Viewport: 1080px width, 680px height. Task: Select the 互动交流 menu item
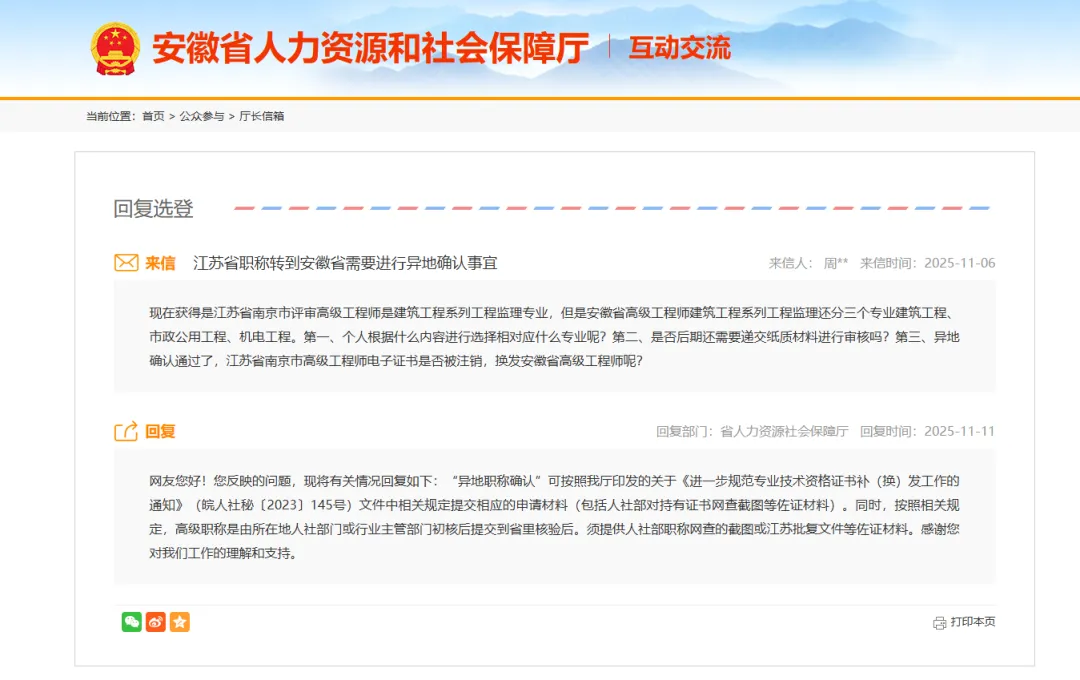(679, 47)
